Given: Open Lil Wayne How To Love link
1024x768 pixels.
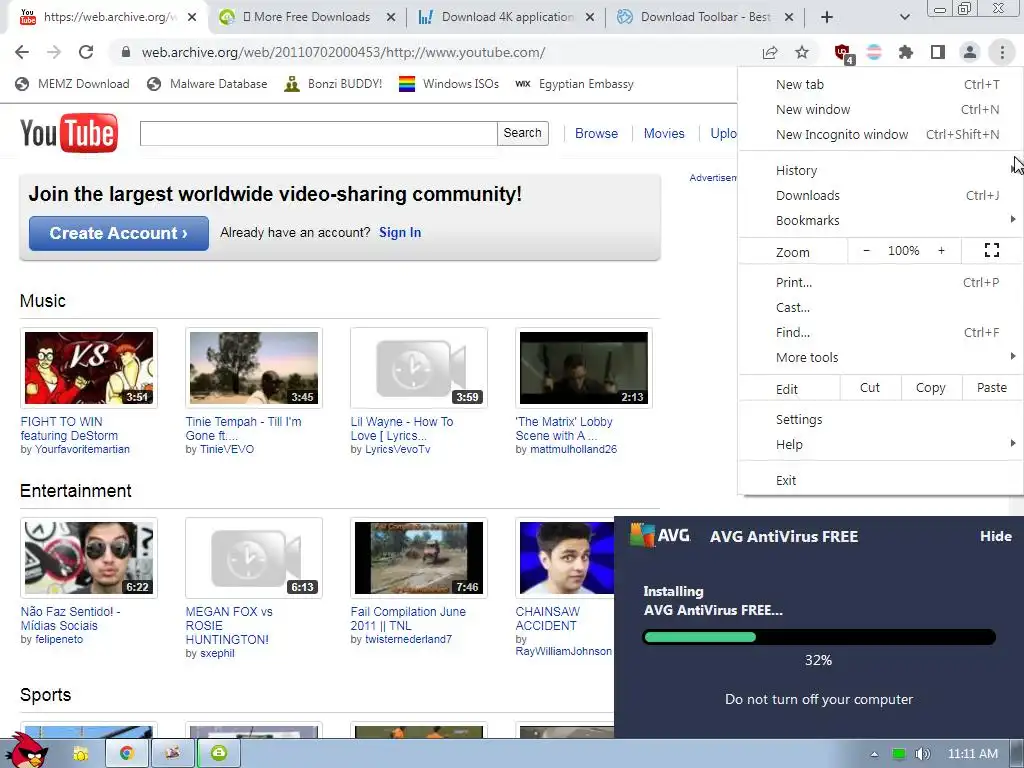Looking at the screenshot, I should pos(402,428).
